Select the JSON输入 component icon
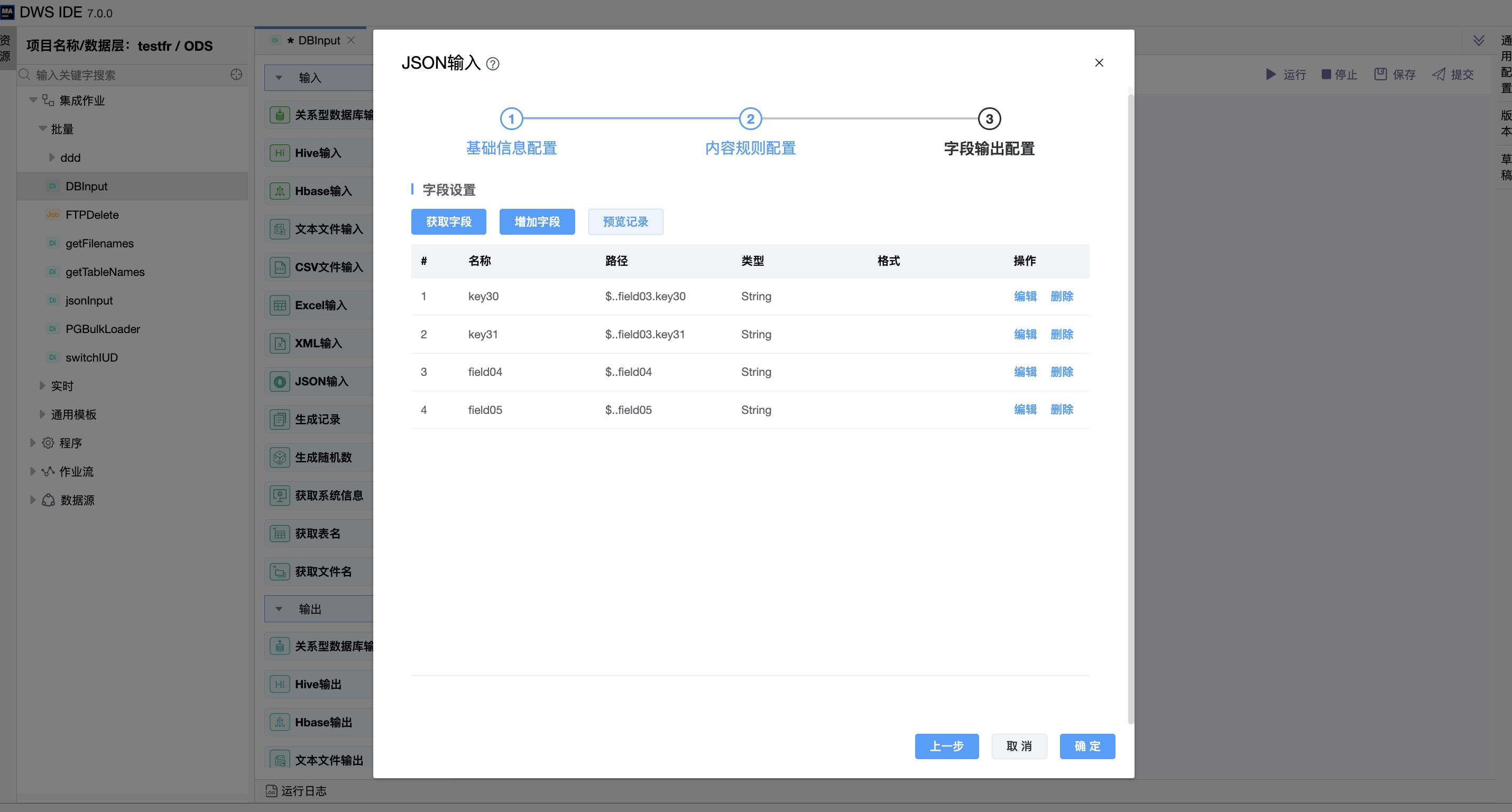This screenshot has height=812, width=1512. tap(279, 382)
